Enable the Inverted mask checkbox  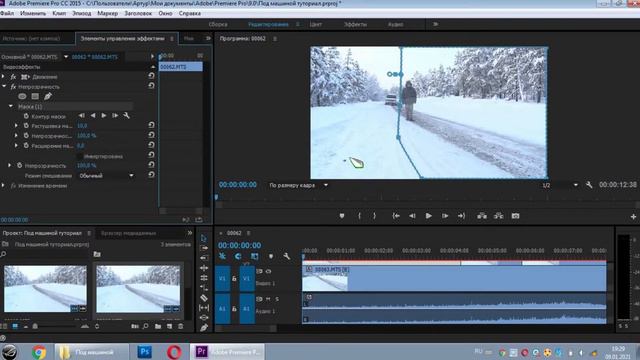tap(80, 156)
